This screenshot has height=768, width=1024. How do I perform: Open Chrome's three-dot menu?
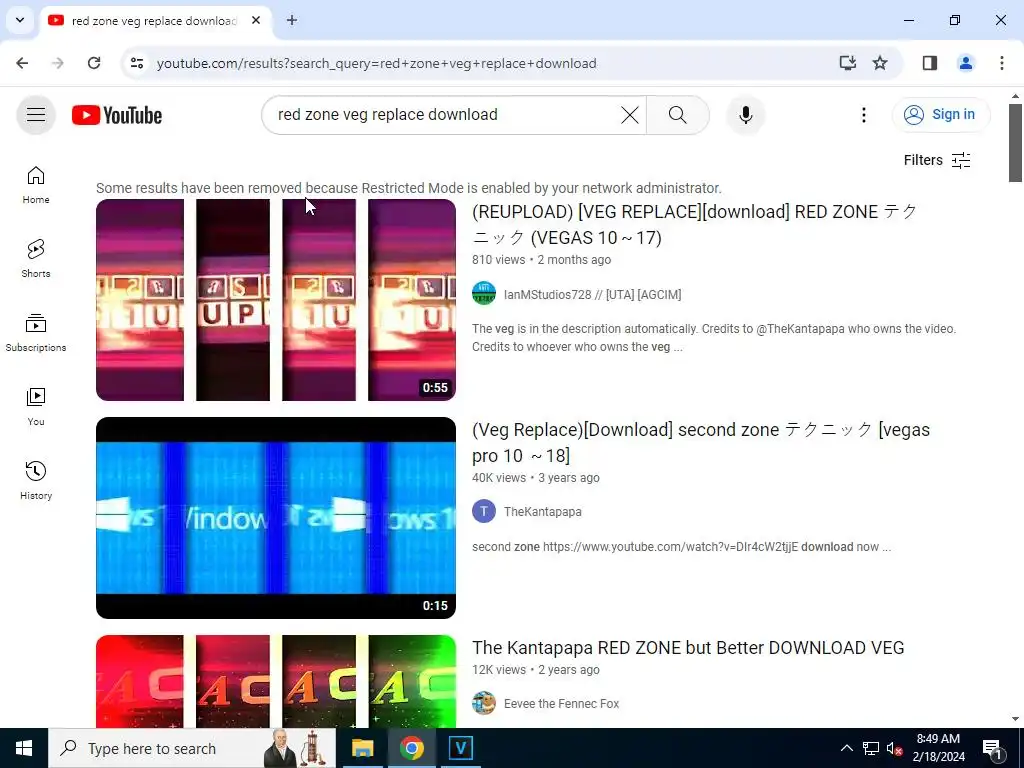pyautogui.click(x=1002, y=63)
